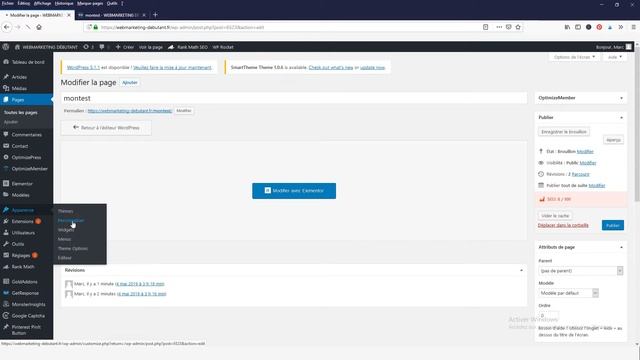Click the browser home icon
The width and height of the screenshot is (640, 360).
point(39,27)
